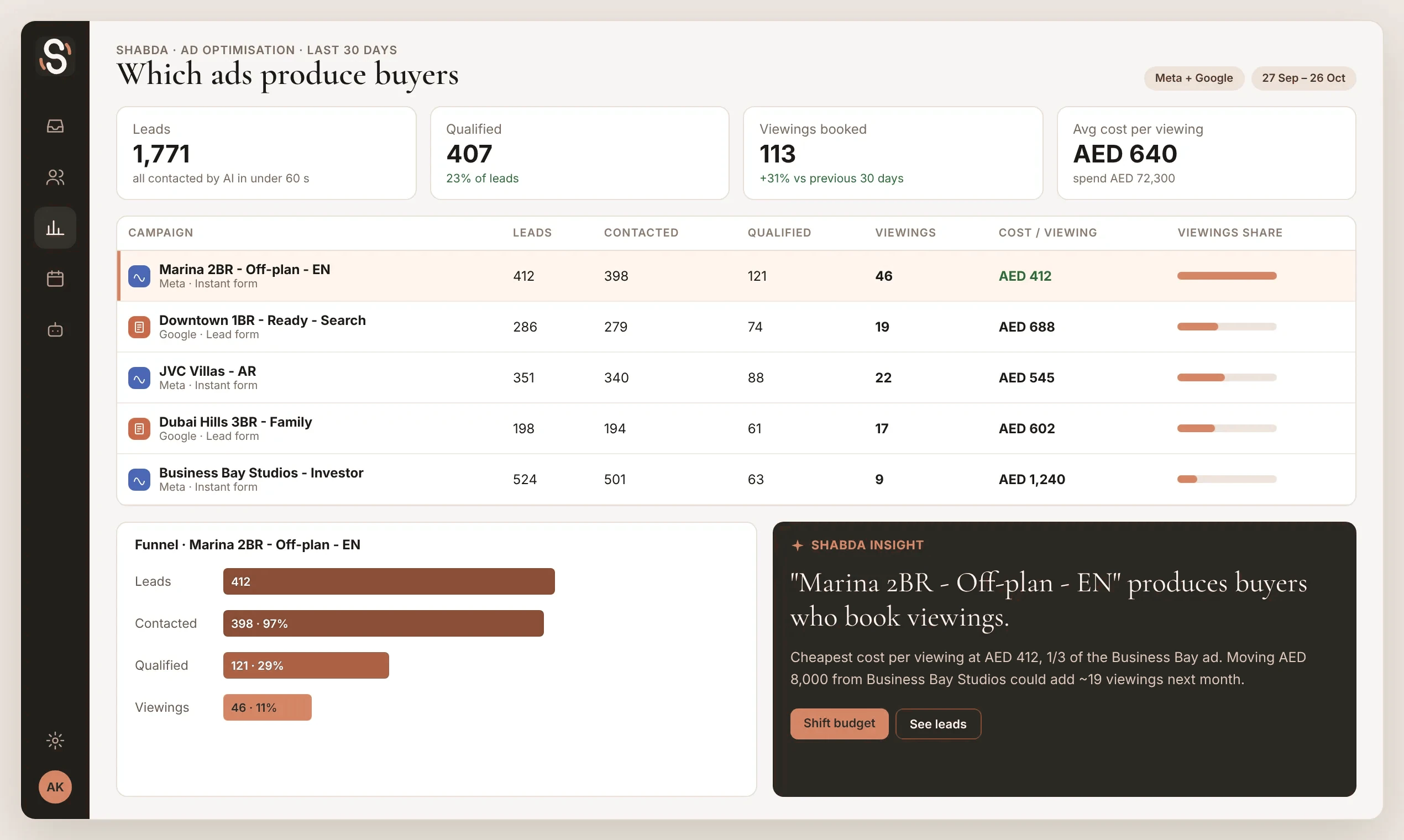Click the See leads button
Screen dimensions: 1404x840
tap(938, 724)
